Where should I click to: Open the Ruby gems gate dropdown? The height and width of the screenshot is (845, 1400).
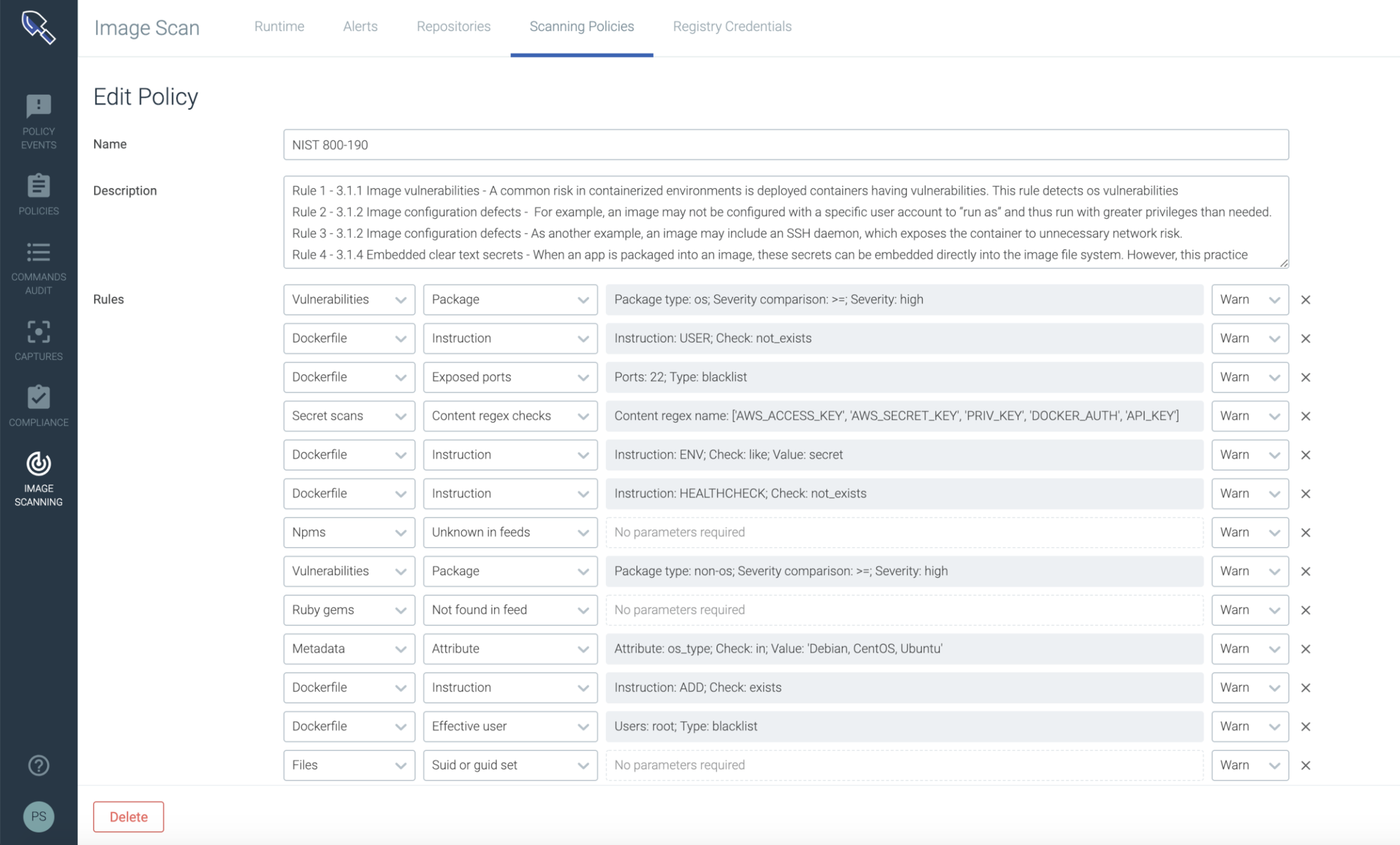349,610
